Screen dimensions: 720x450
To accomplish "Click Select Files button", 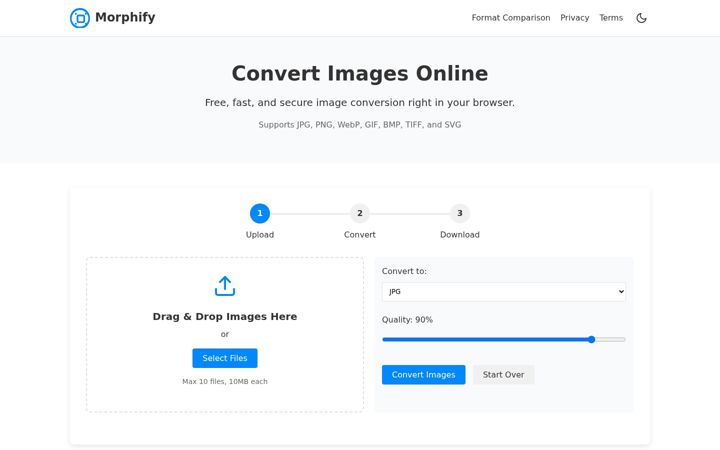I will click(225, 358).
